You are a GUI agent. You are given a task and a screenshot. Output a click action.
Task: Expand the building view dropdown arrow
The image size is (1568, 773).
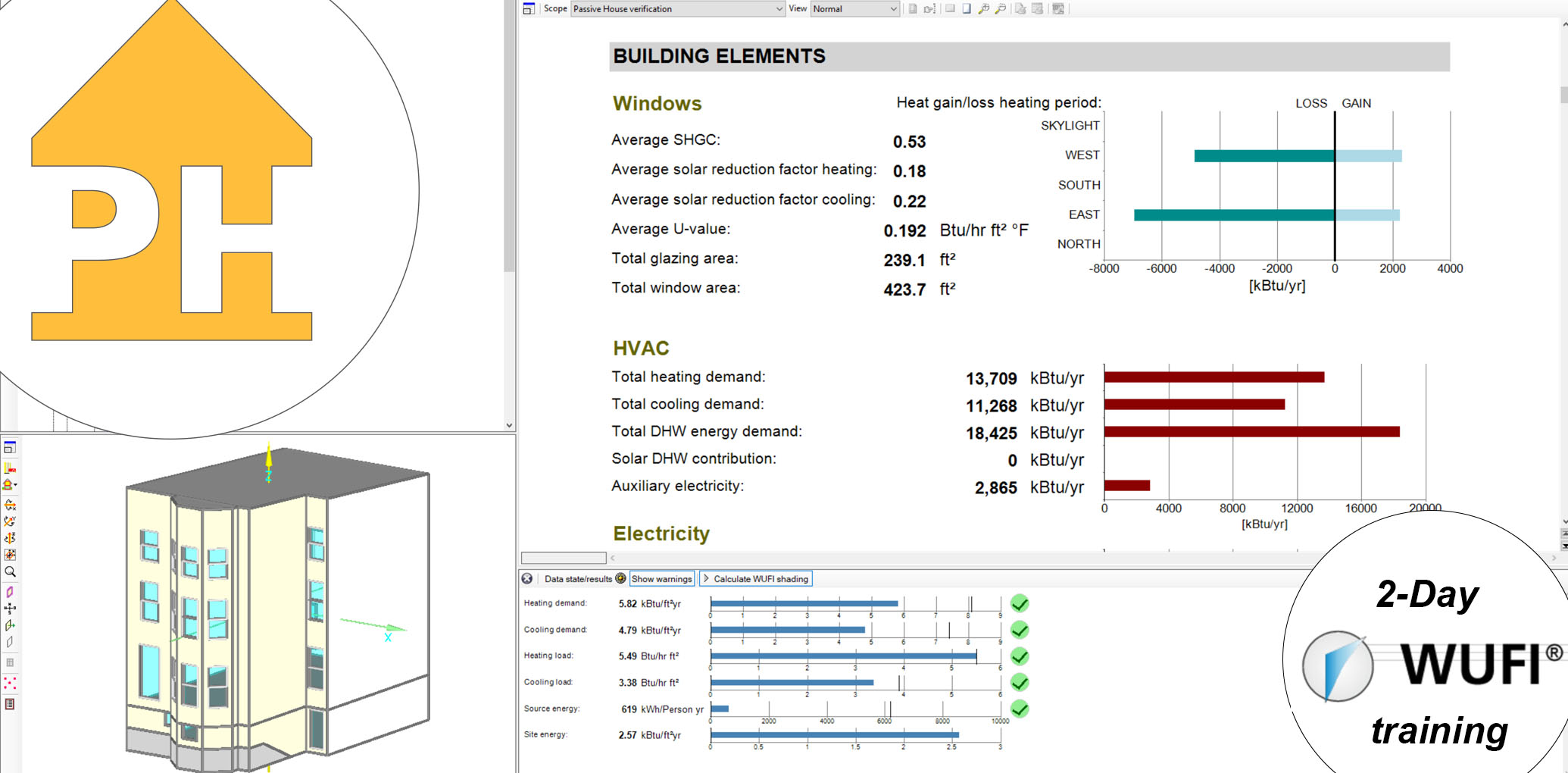pos(15,485)
